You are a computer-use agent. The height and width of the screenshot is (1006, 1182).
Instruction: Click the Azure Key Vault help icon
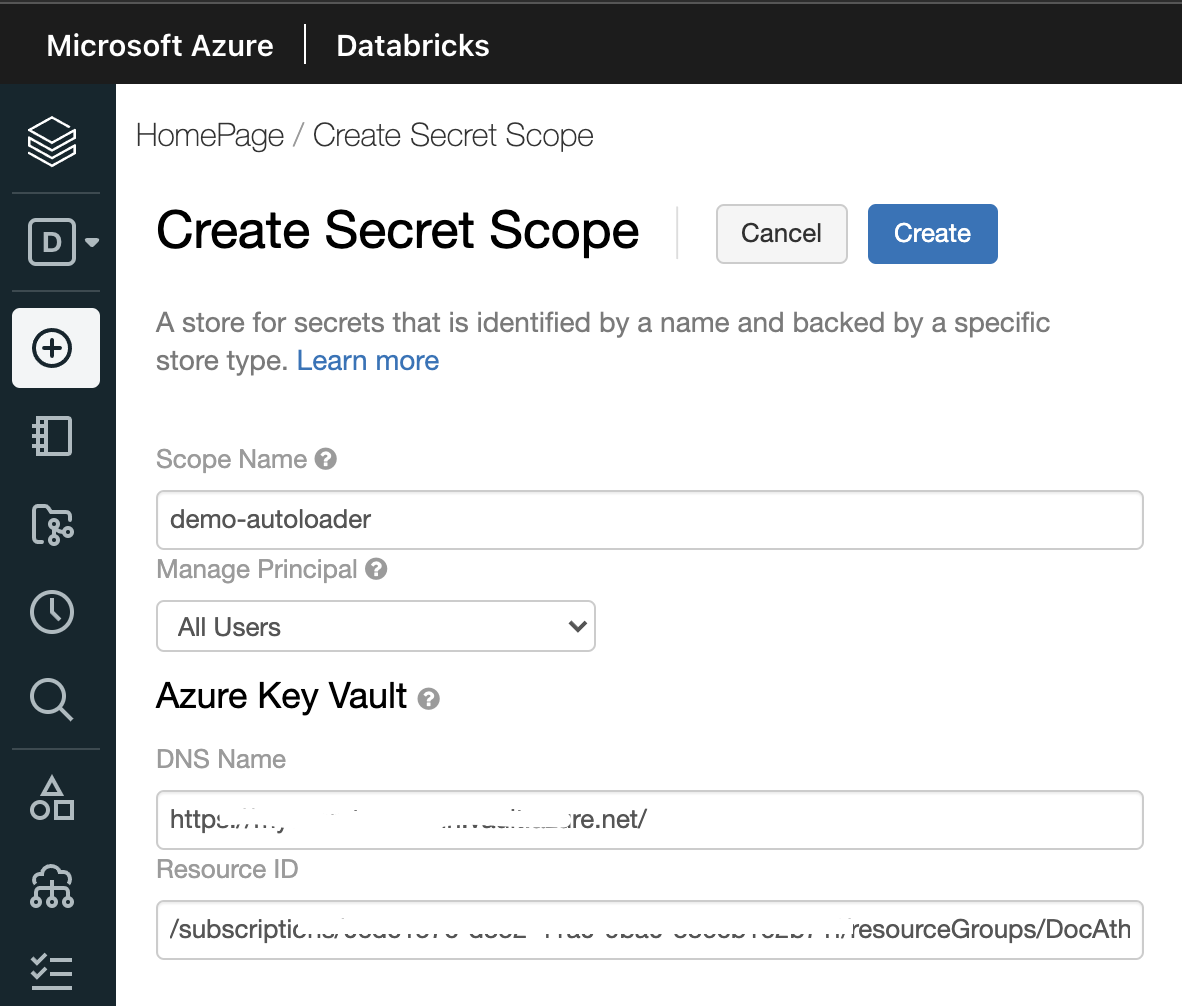tap(429, 699)
